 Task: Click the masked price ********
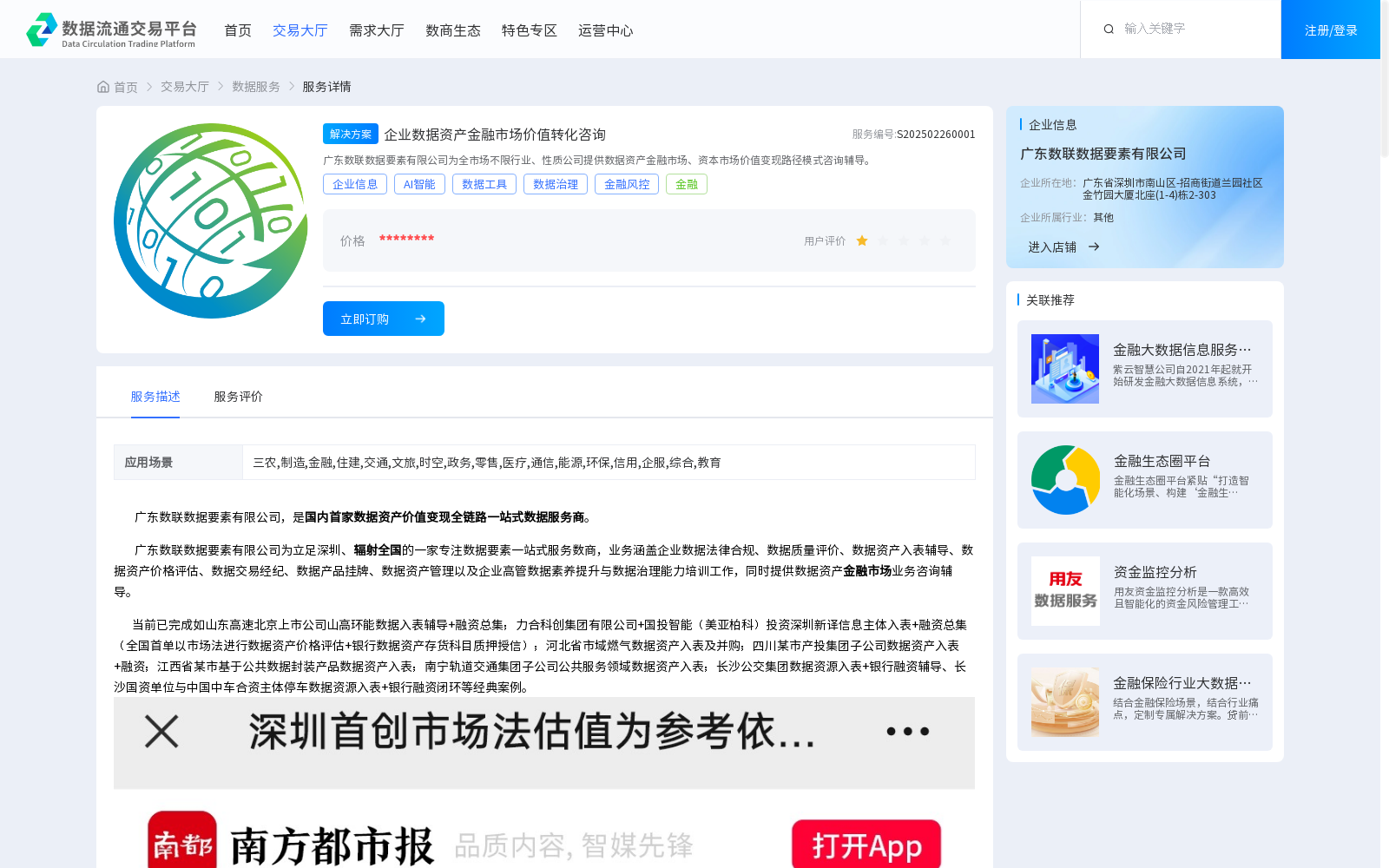click(x=406, y=240)
